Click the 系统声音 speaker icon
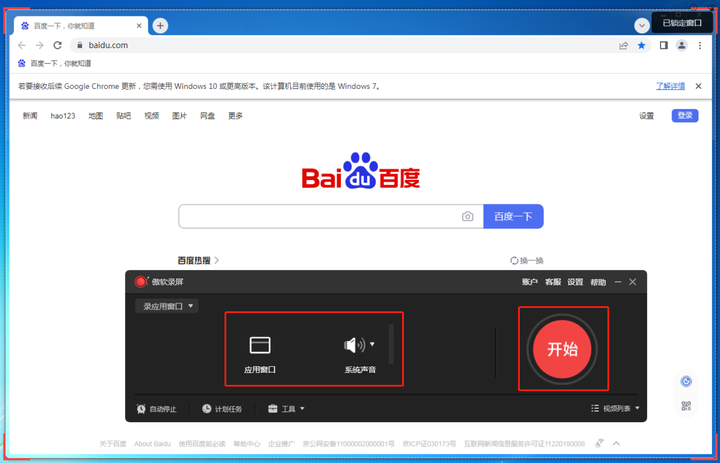 [354, 345]
